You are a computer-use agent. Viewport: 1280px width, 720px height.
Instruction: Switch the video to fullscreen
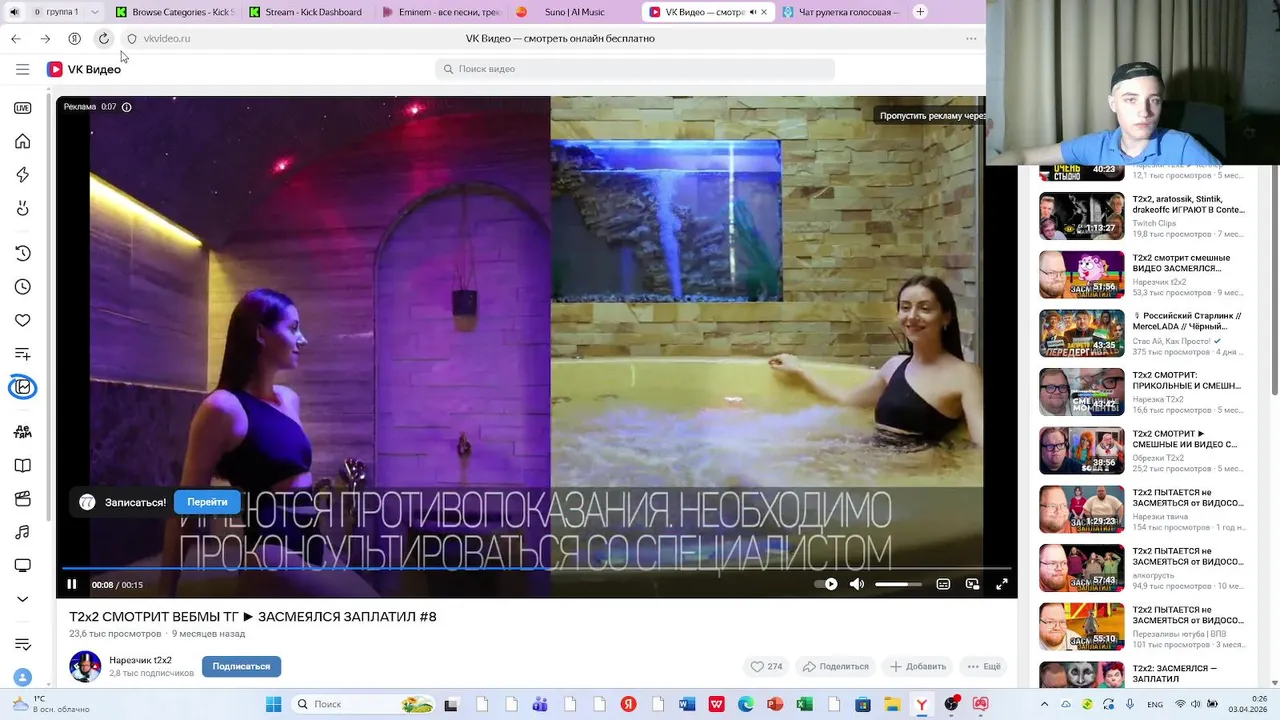tap(1002, 584)
